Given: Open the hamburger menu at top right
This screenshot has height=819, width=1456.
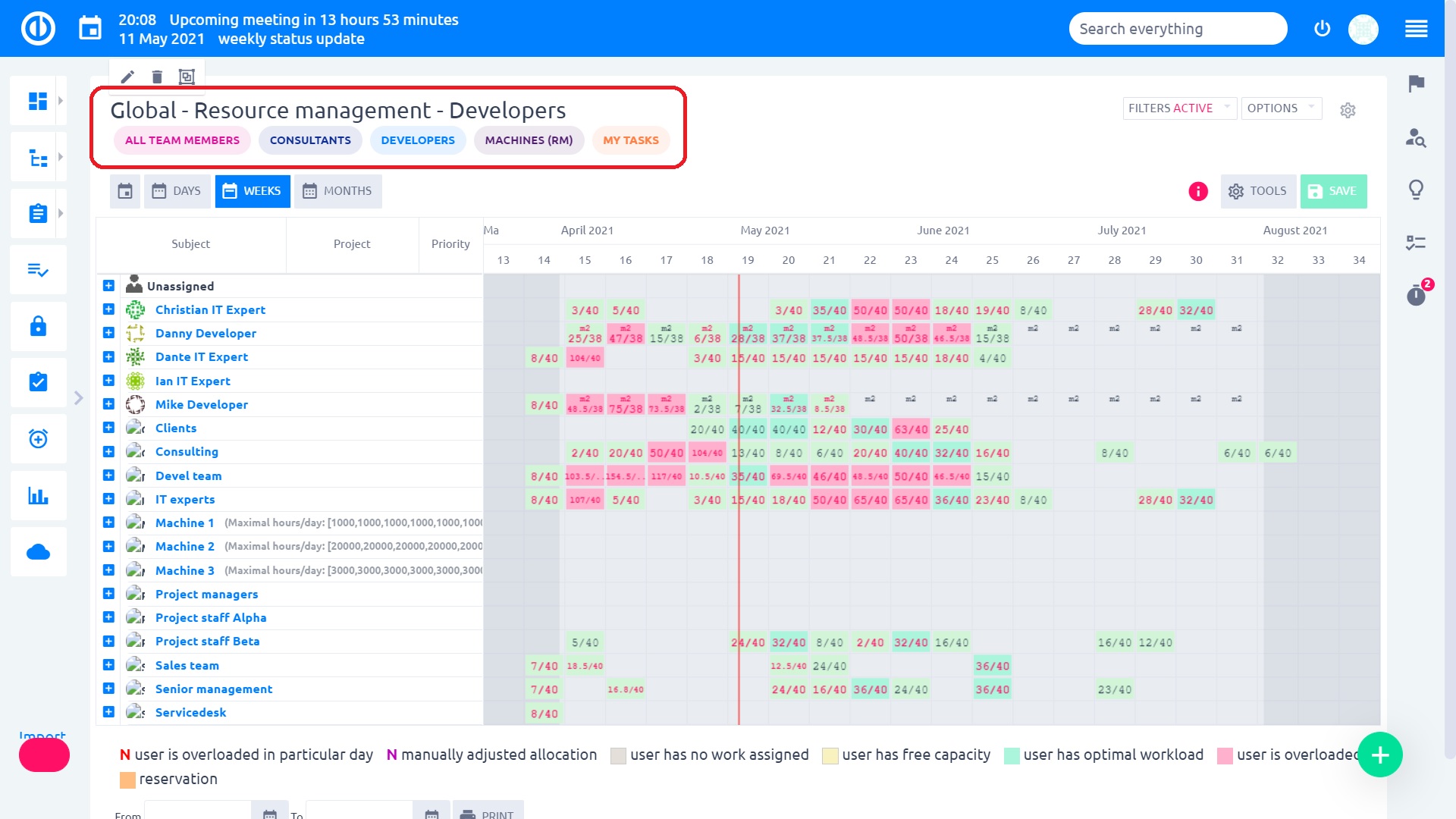Looking at the screenshot, I should pos(1416,29).
